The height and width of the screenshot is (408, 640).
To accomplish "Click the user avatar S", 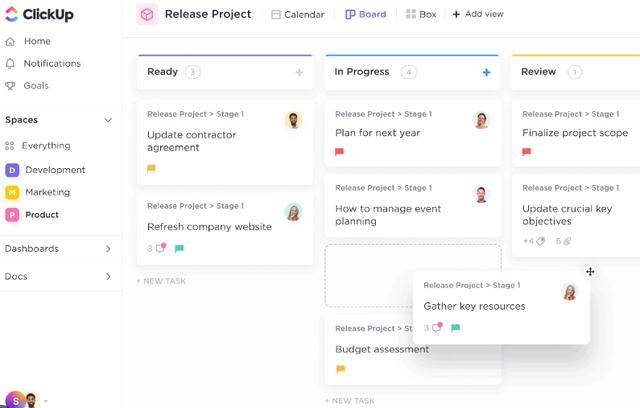I will point(16,400).
